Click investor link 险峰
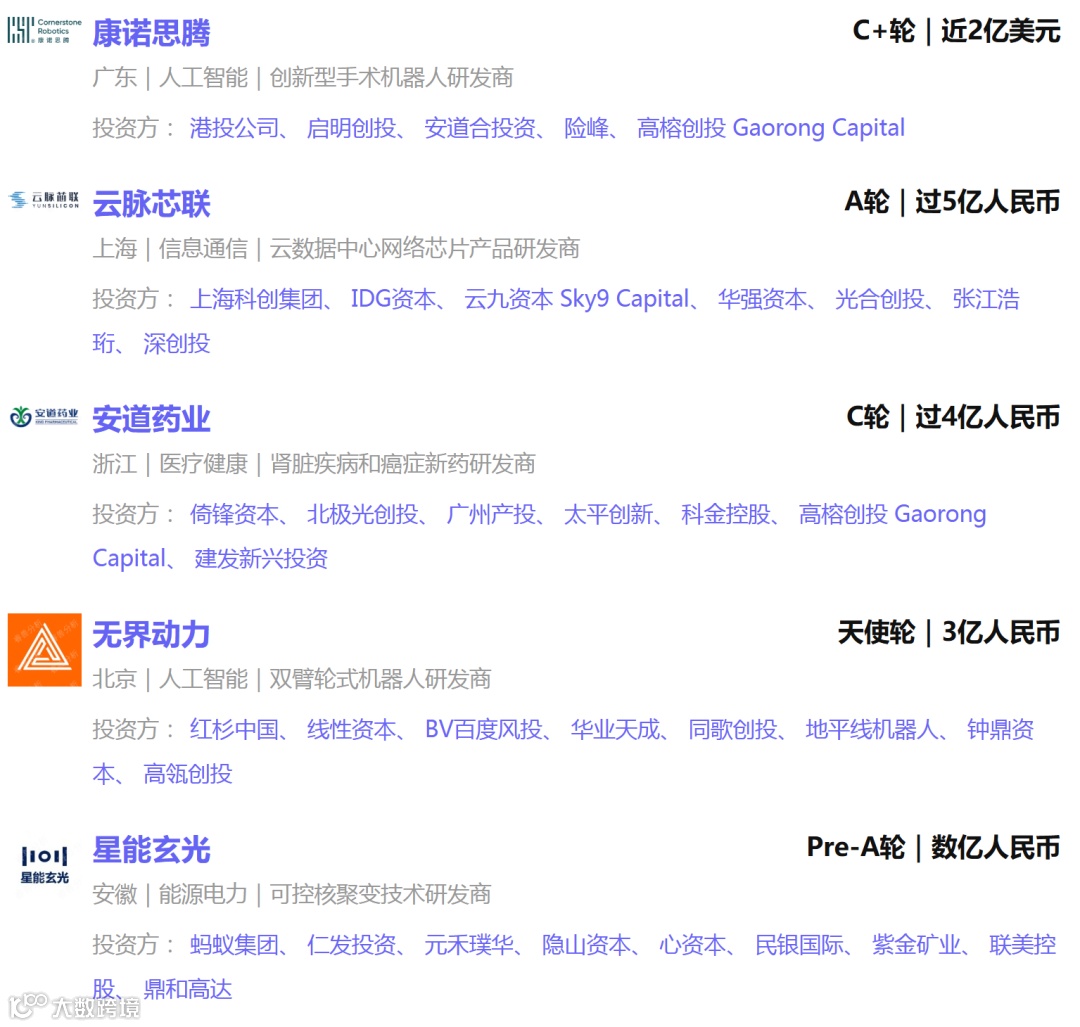 (586, 128)
